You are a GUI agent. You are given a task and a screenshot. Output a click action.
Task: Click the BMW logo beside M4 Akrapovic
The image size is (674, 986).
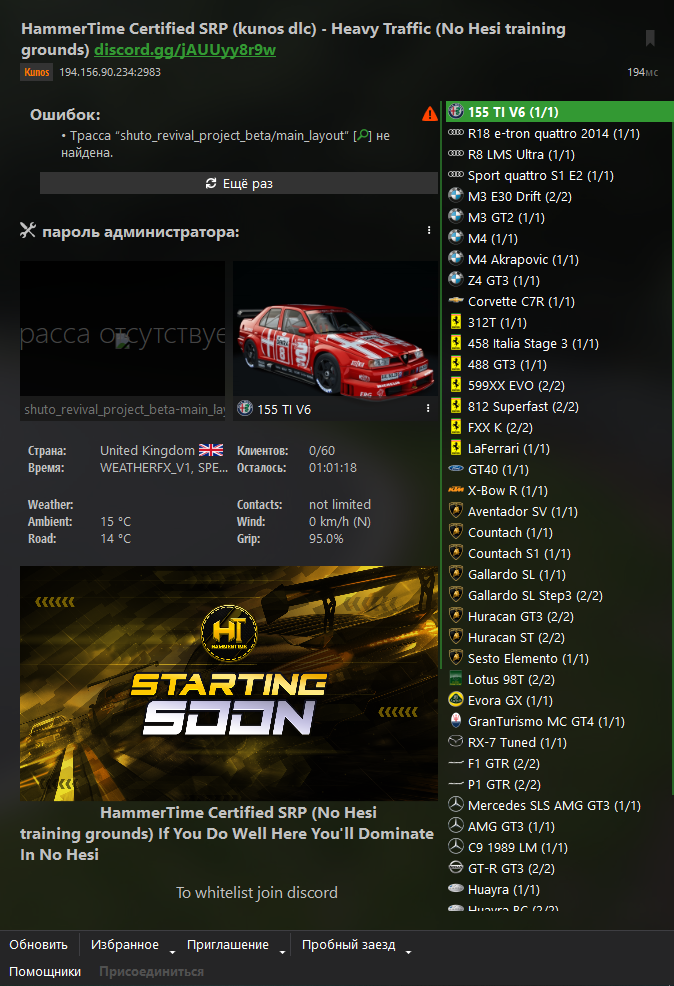(x=456, y=258)
